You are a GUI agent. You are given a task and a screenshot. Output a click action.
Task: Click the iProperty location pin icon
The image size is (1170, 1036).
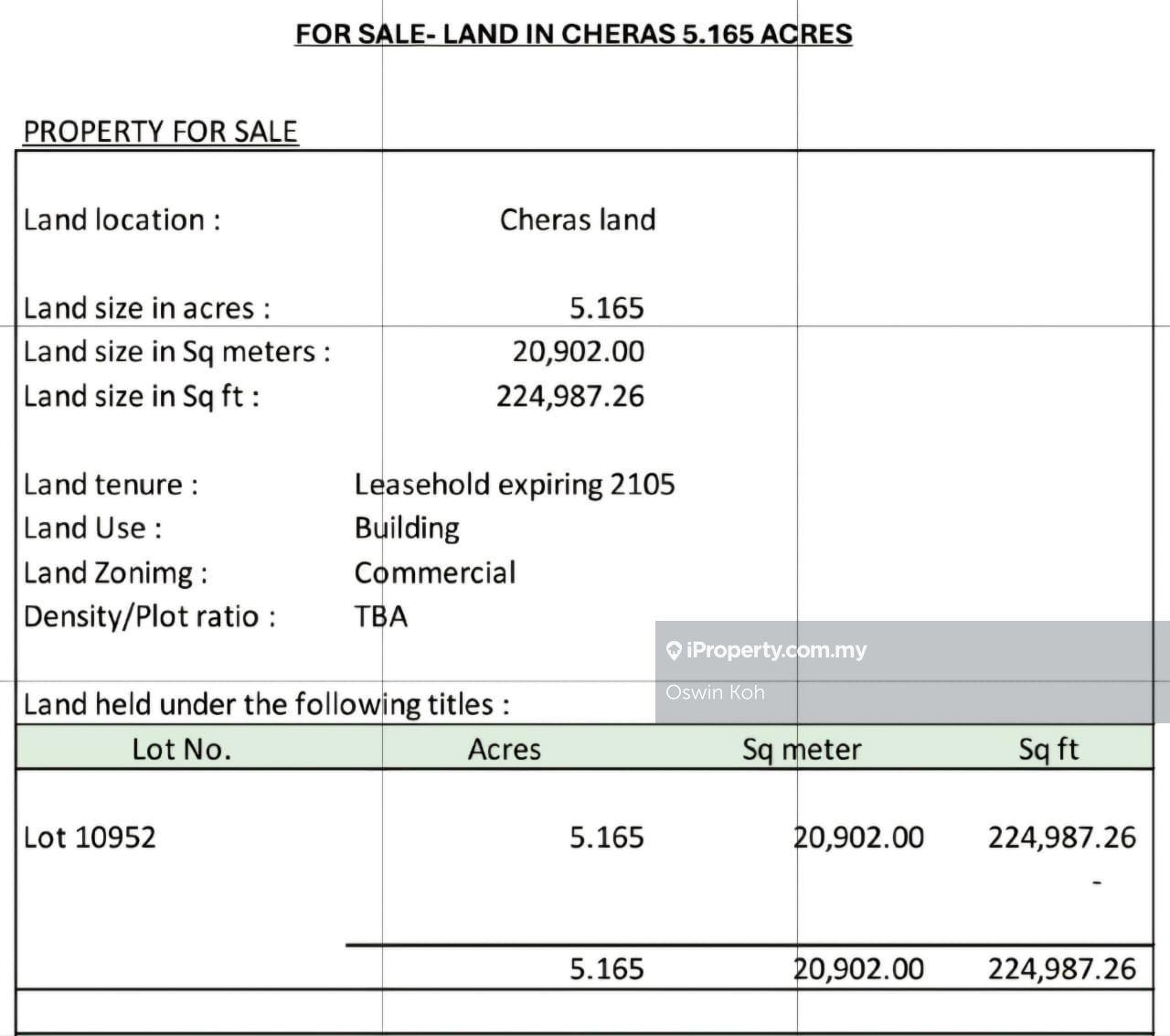pyautogui.click(x=674, y=650)
